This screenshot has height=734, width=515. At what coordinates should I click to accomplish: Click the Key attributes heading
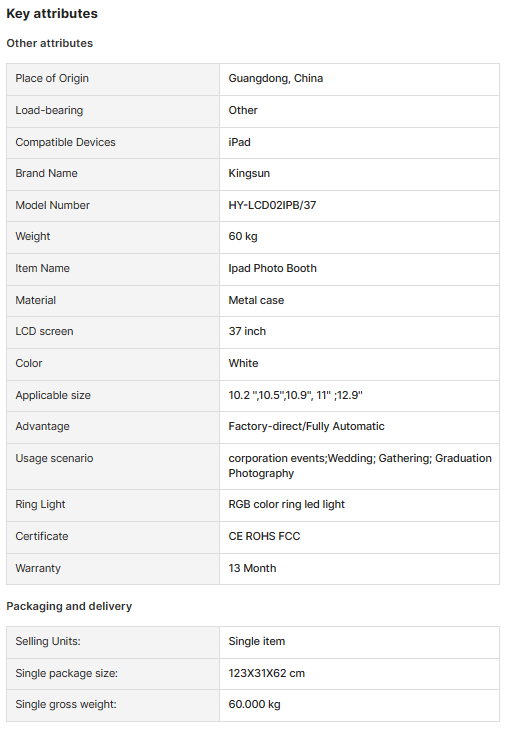[52, 14]
